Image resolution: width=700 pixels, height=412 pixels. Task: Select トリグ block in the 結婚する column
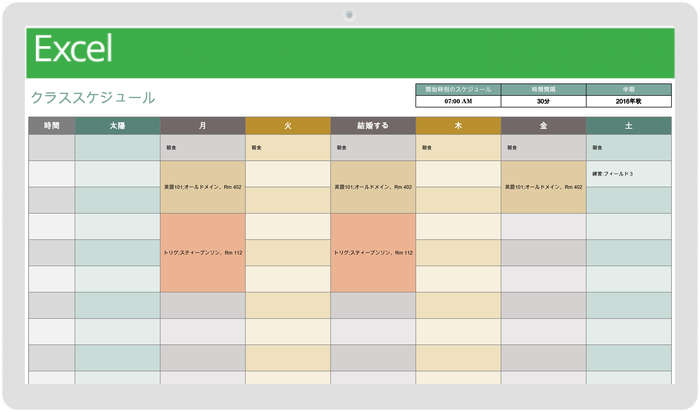point(373,253)
